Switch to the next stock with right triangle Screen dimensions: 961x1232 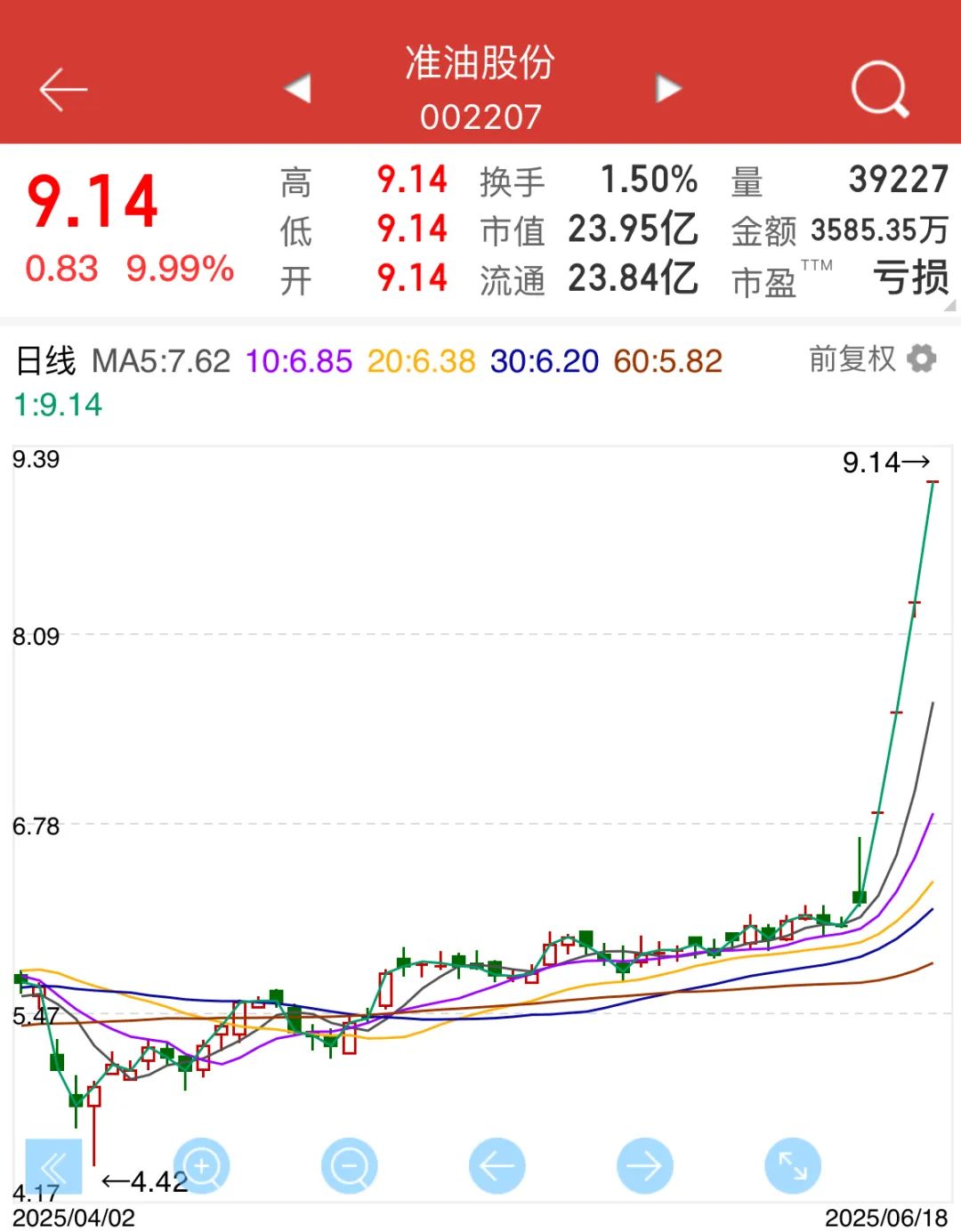(x=668, y=88)
